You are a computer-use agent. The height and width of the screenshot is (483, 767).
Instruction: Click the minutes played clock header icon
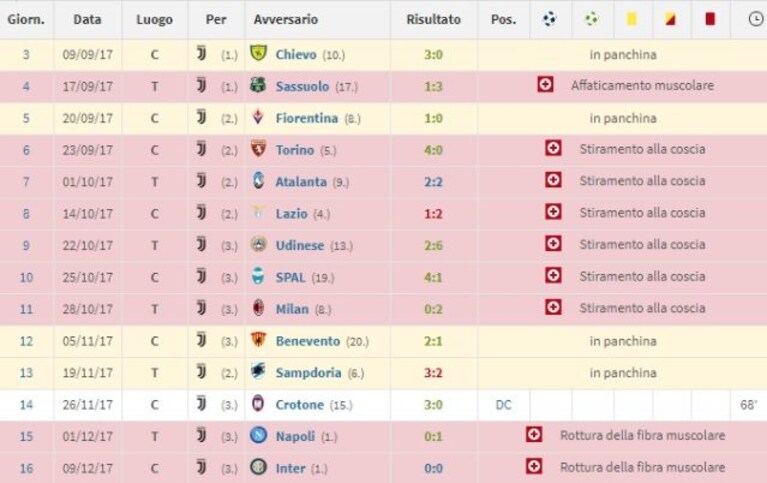click(756, 19)
